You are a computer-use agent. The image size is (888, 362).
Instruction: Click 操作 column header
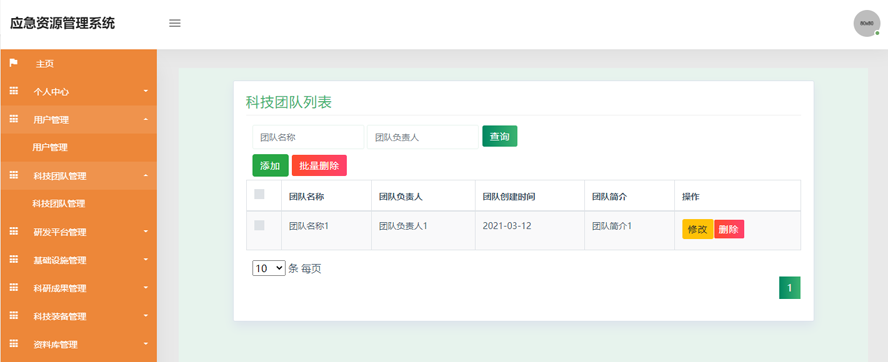click(x=691, y=197)
